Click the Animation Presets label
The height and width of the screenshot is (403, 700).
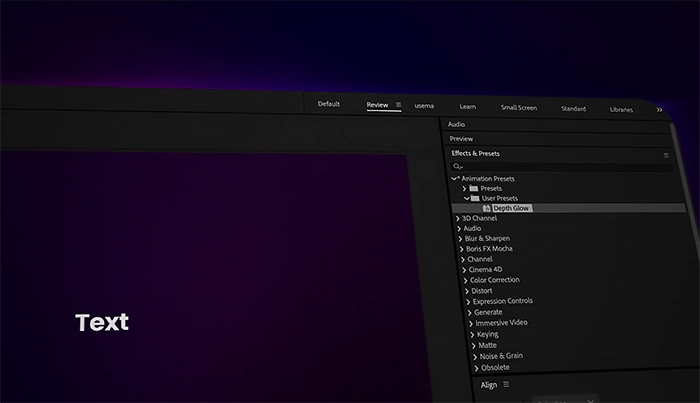(x=488, y=179)
